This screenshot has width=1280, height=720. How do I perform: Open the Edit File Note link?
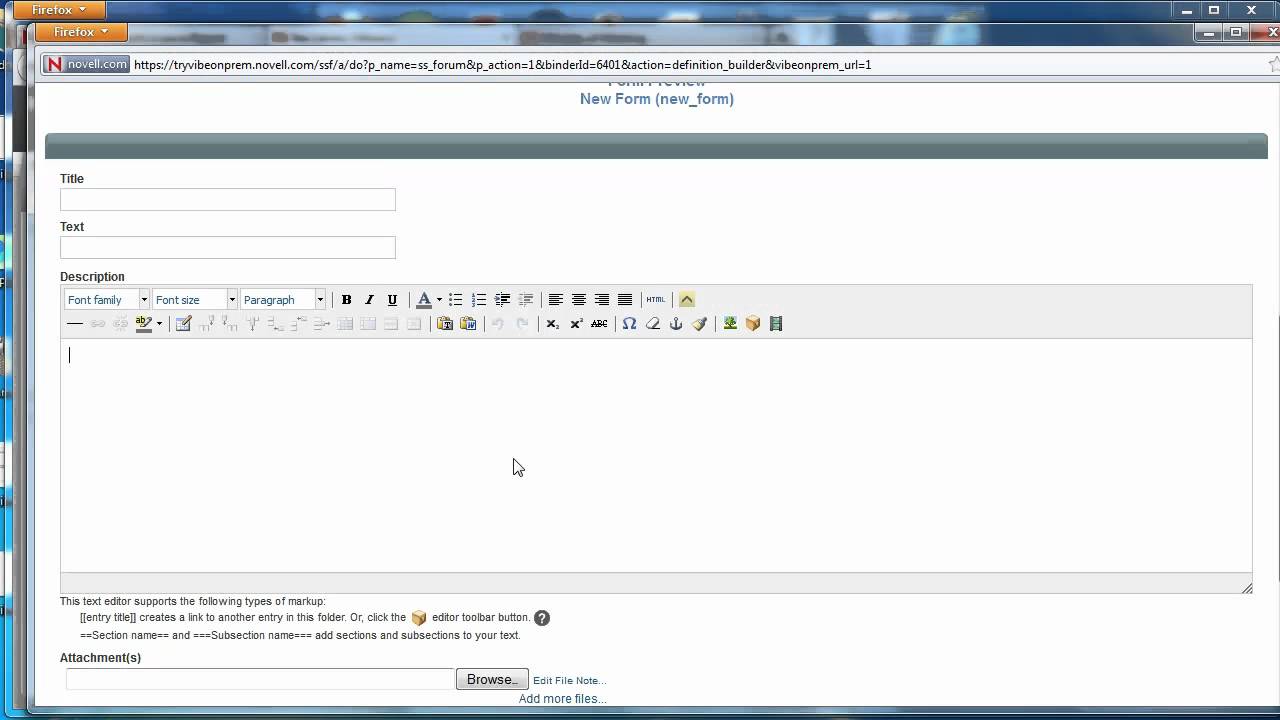[570, 681]
